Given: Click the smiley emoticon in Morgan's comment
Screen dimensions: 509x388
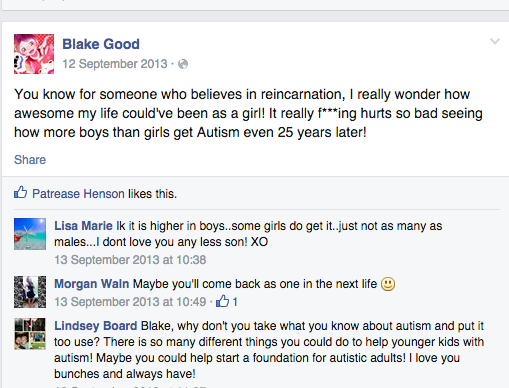Looking at the screenshot, I should (x=388, y=284).
